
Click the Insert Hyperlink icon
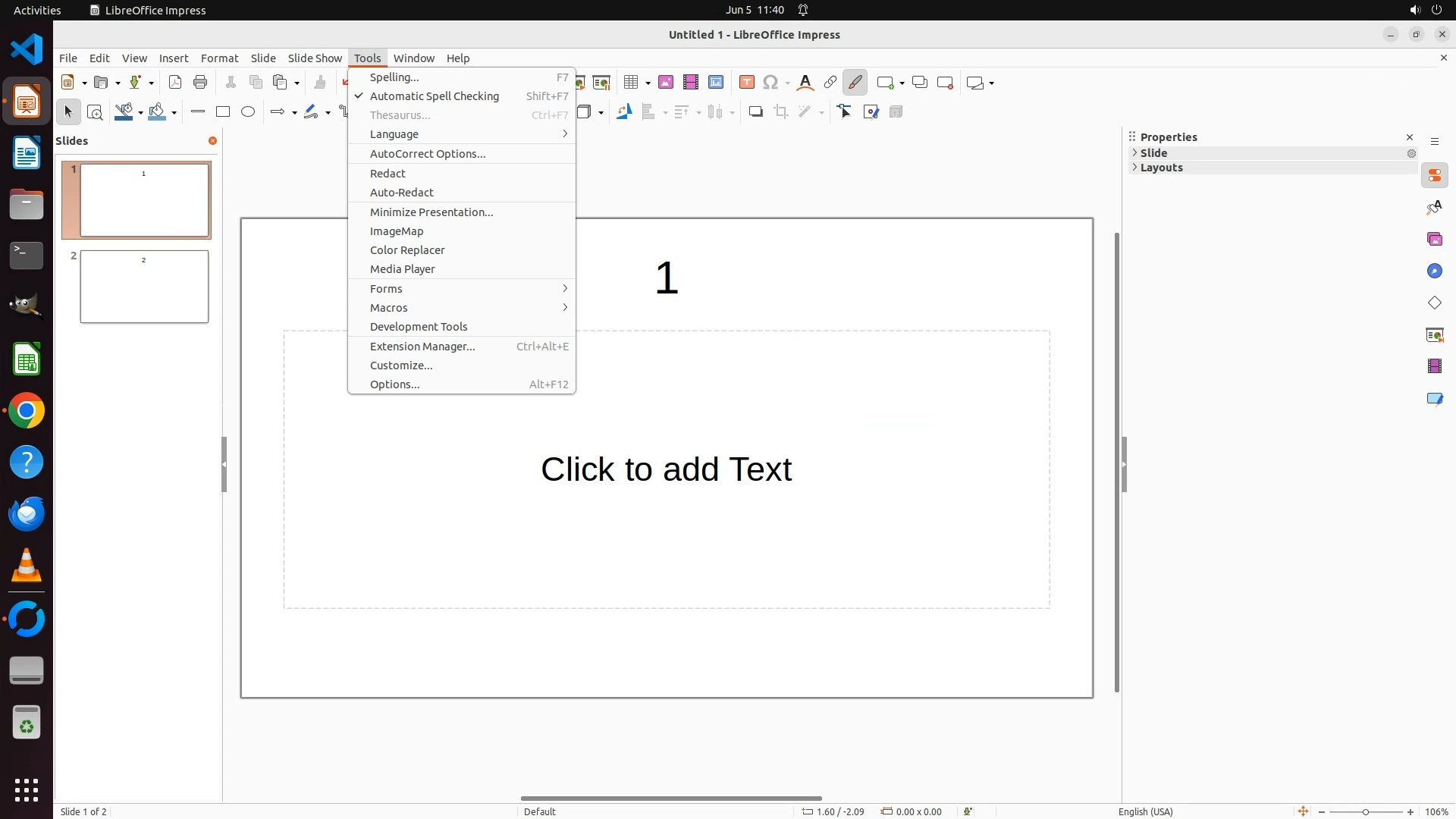[830, 83]
